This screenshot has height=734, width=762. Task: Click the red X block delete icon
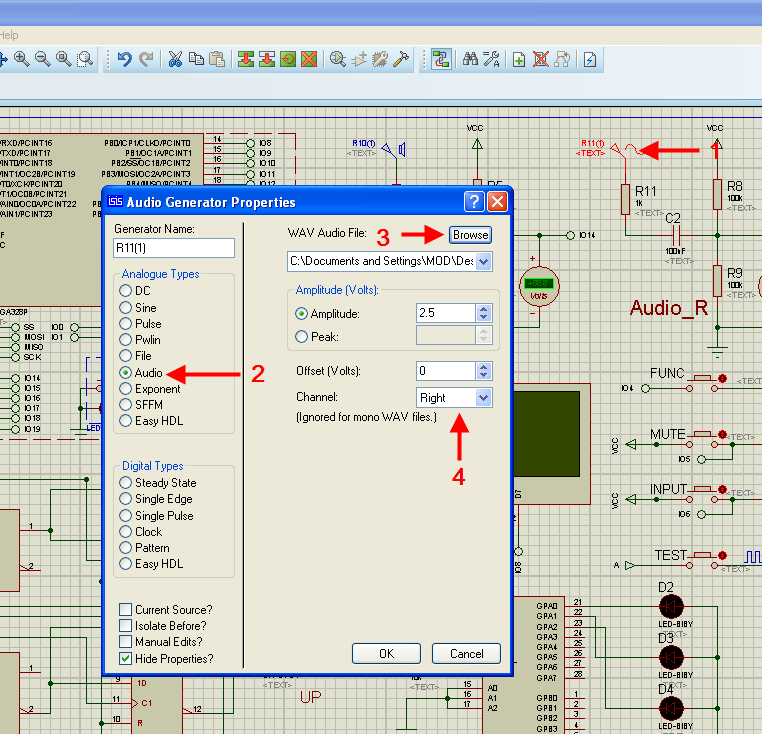(x=309, y=59)
